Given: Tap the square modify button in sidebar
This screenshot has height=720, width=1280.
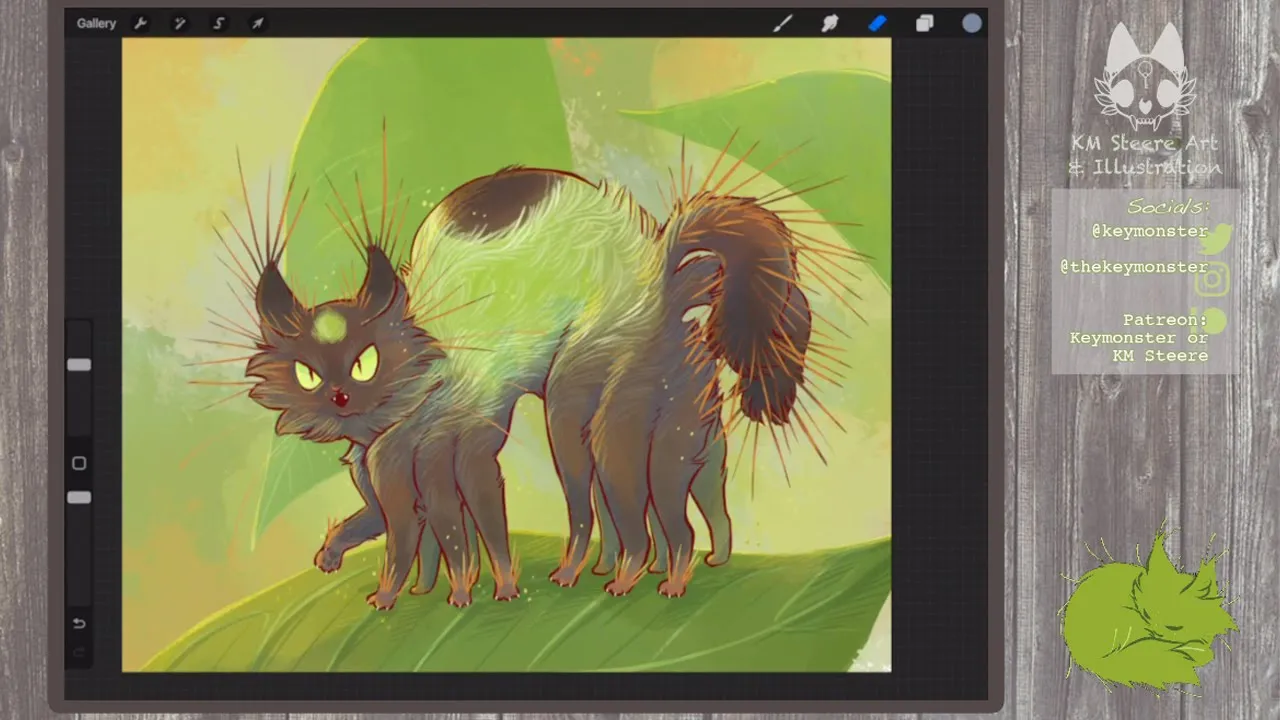Looking at the screenshot, I should [x=79, y=463].
